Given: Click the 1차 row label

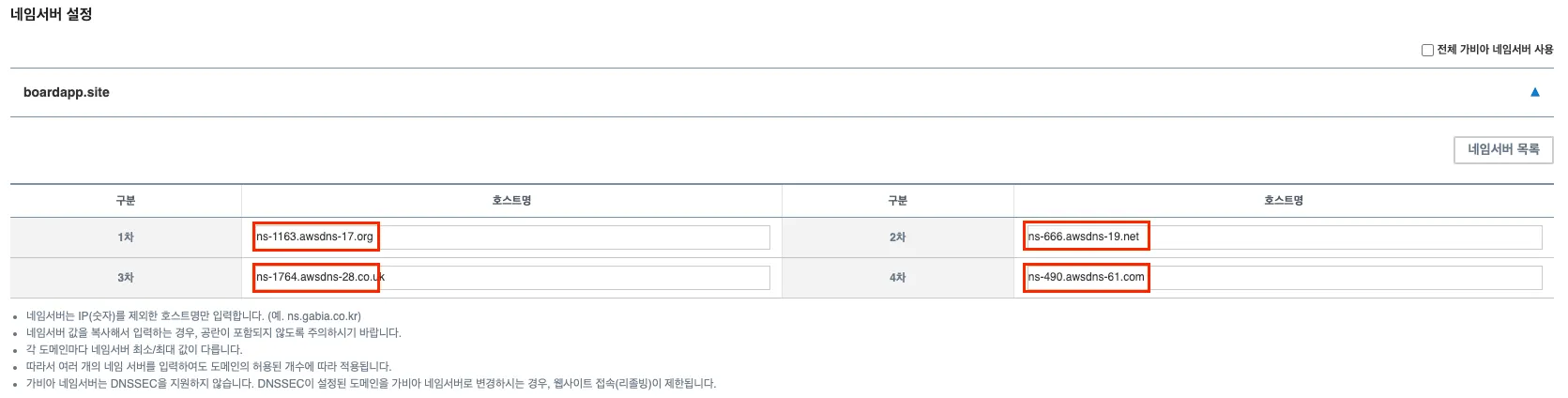Looking at the screenshot, I should [x=126, y=237].
